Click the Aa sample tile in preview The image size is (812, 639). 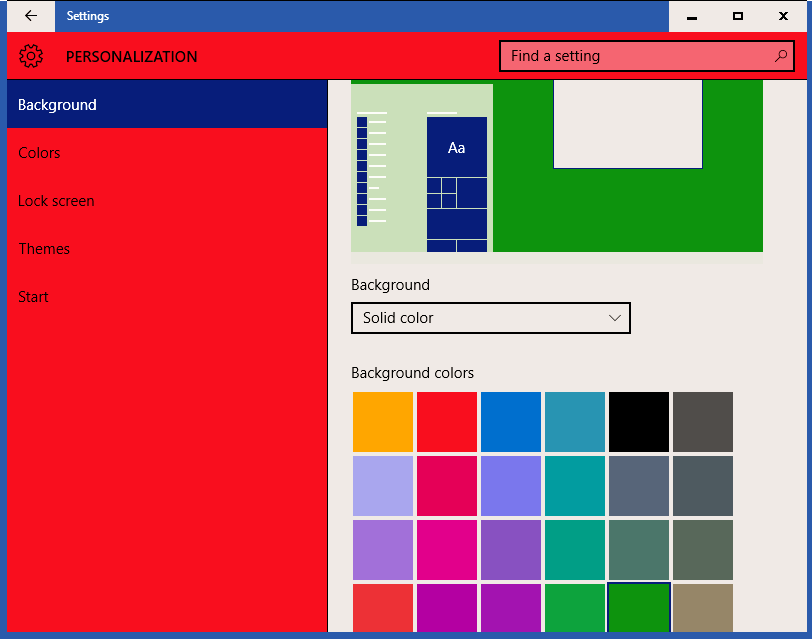[457, 148]
